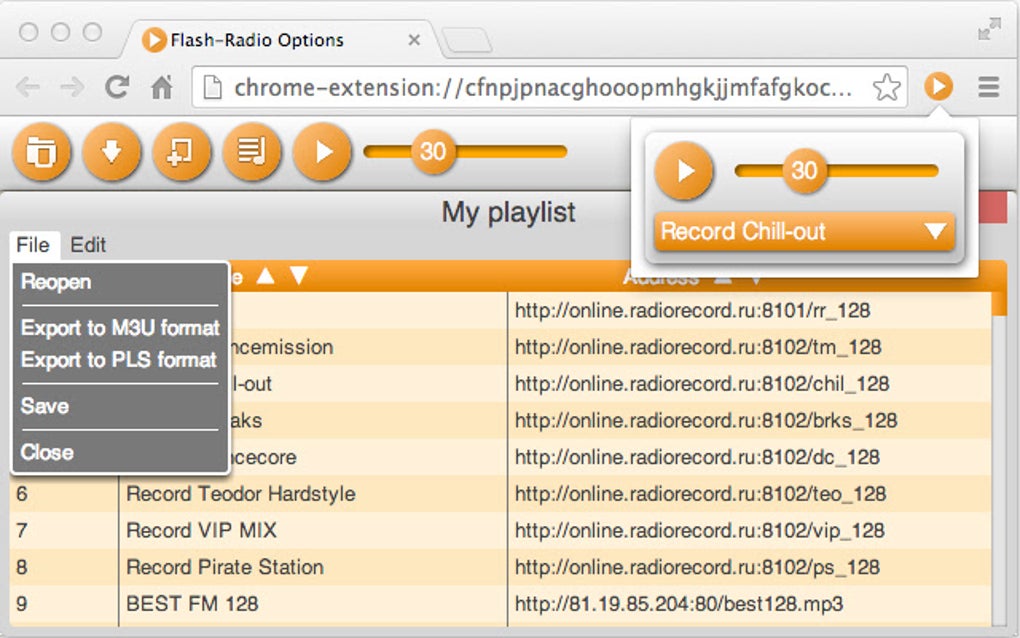Select the add station icon

coord(181,152)
